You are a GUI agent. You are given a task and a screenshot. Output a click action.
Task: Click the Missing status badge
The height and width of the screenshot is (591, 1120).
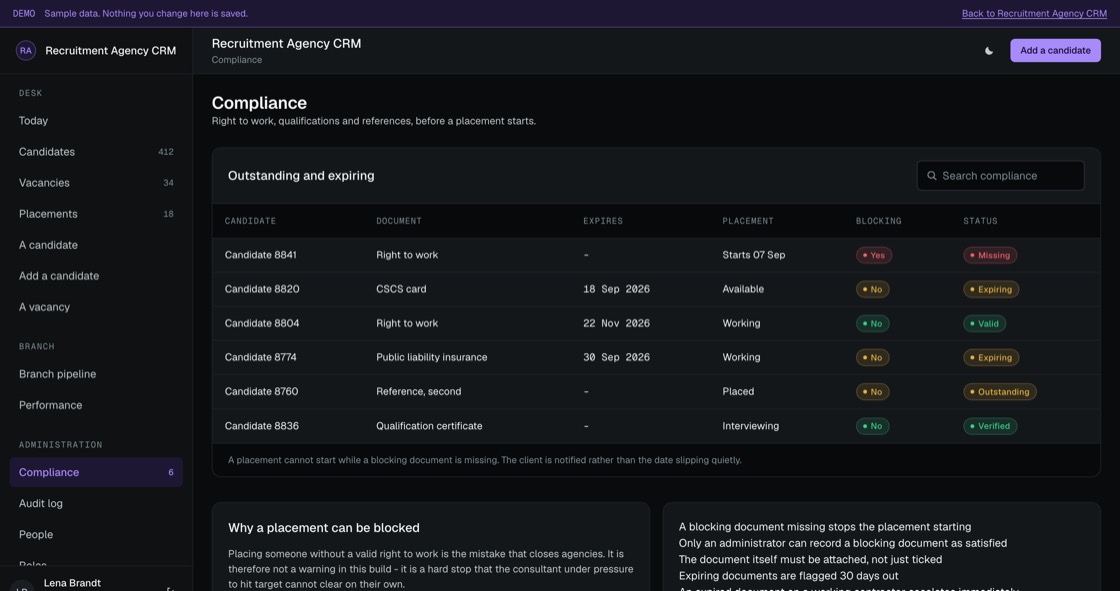point(990,255)
